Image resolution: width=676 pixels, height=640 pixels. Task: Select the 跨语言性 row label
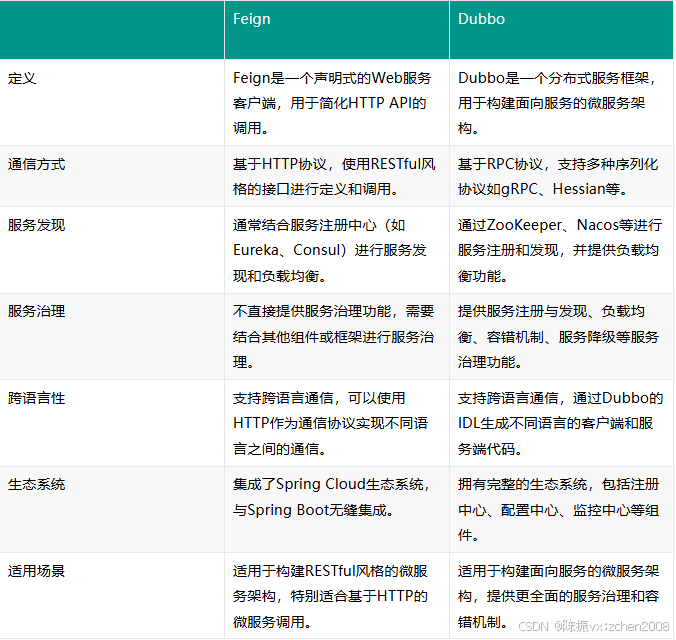36,398
